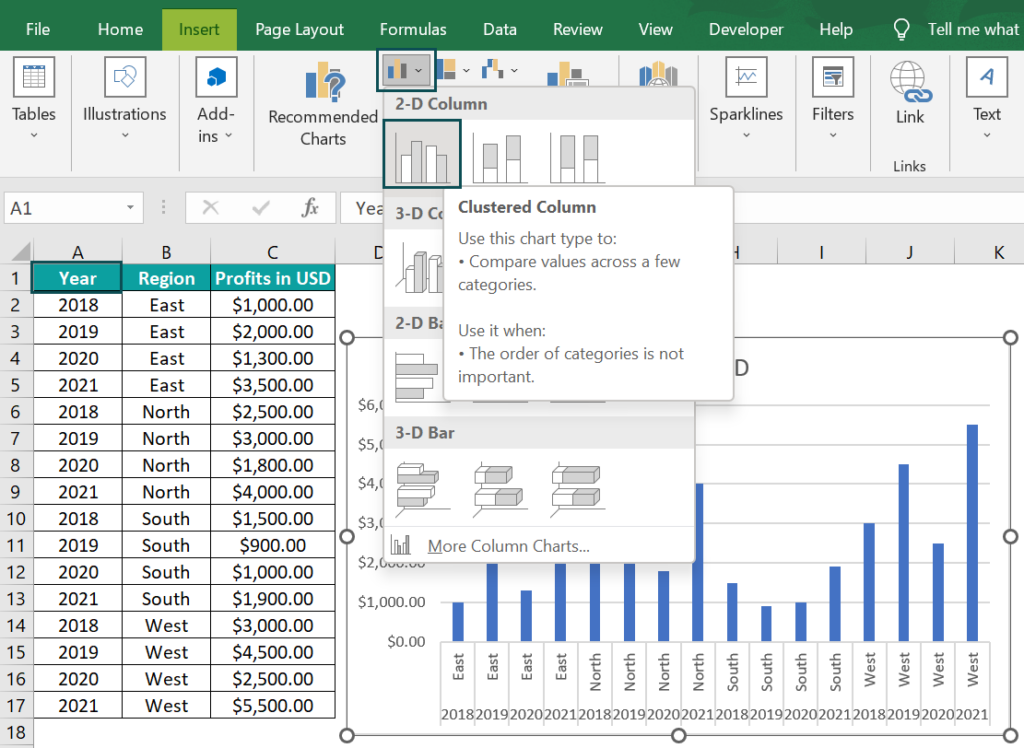Click the Select All corner triangle
Screen dimensions: 1024x748
click(21, 252)
